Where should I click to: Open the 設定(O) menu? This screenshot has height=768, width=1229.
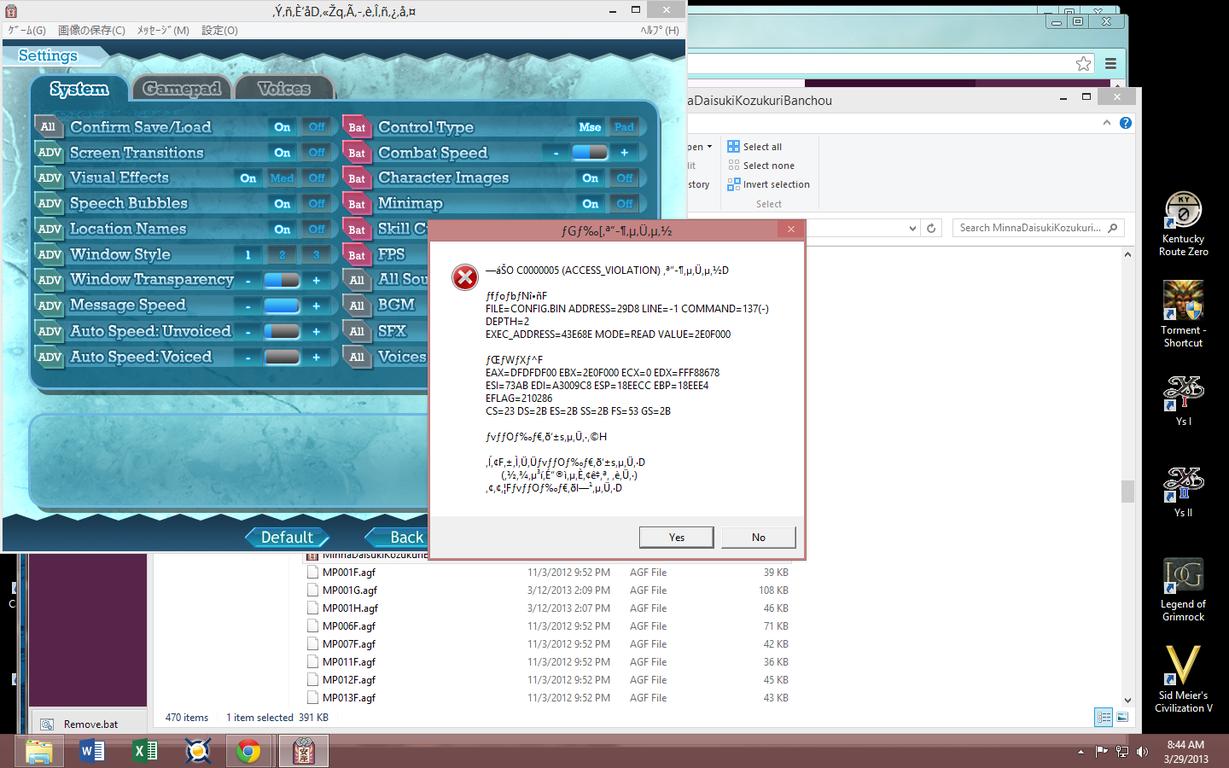click(219, 30)
